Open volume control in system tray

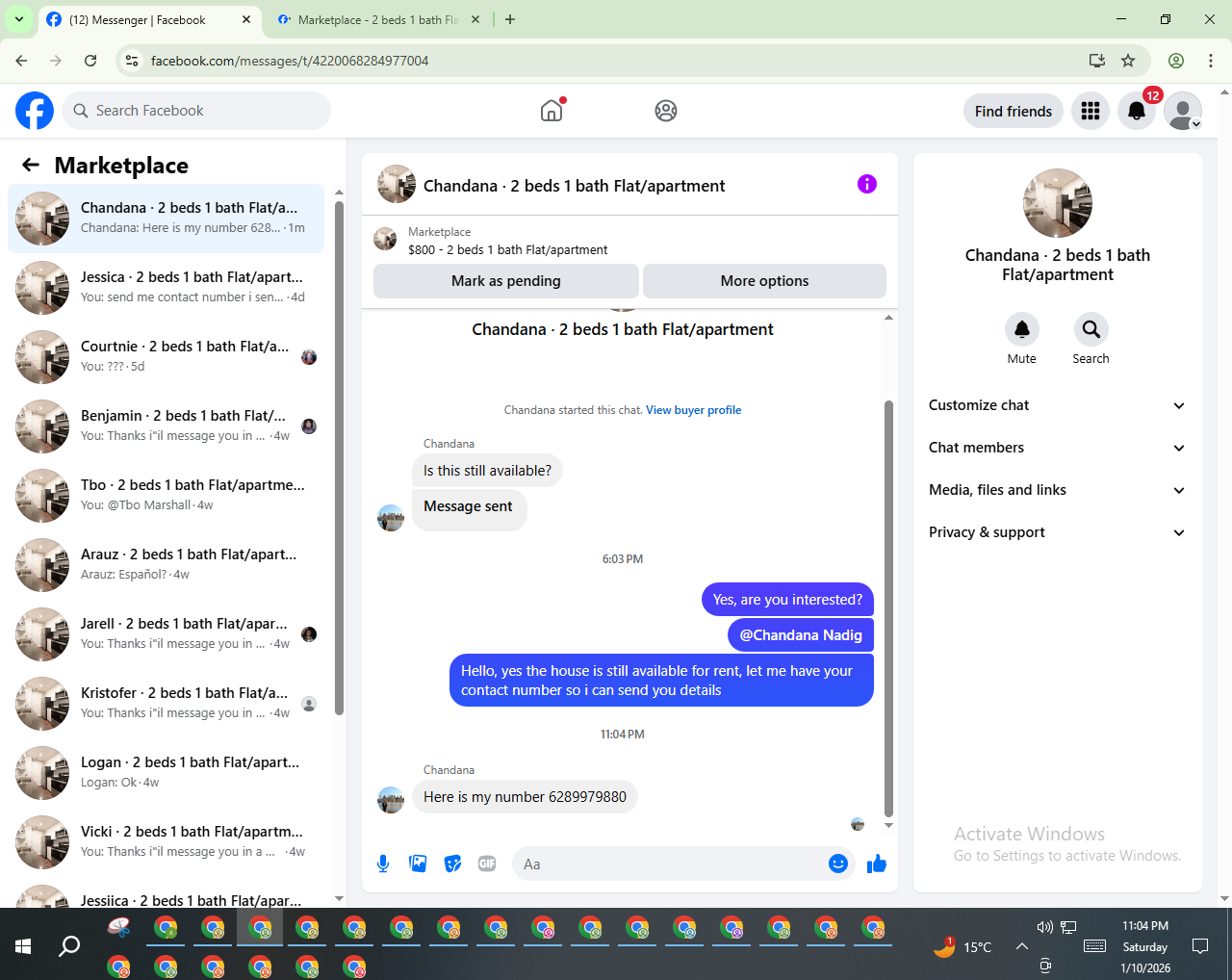tap(1044, 927)
